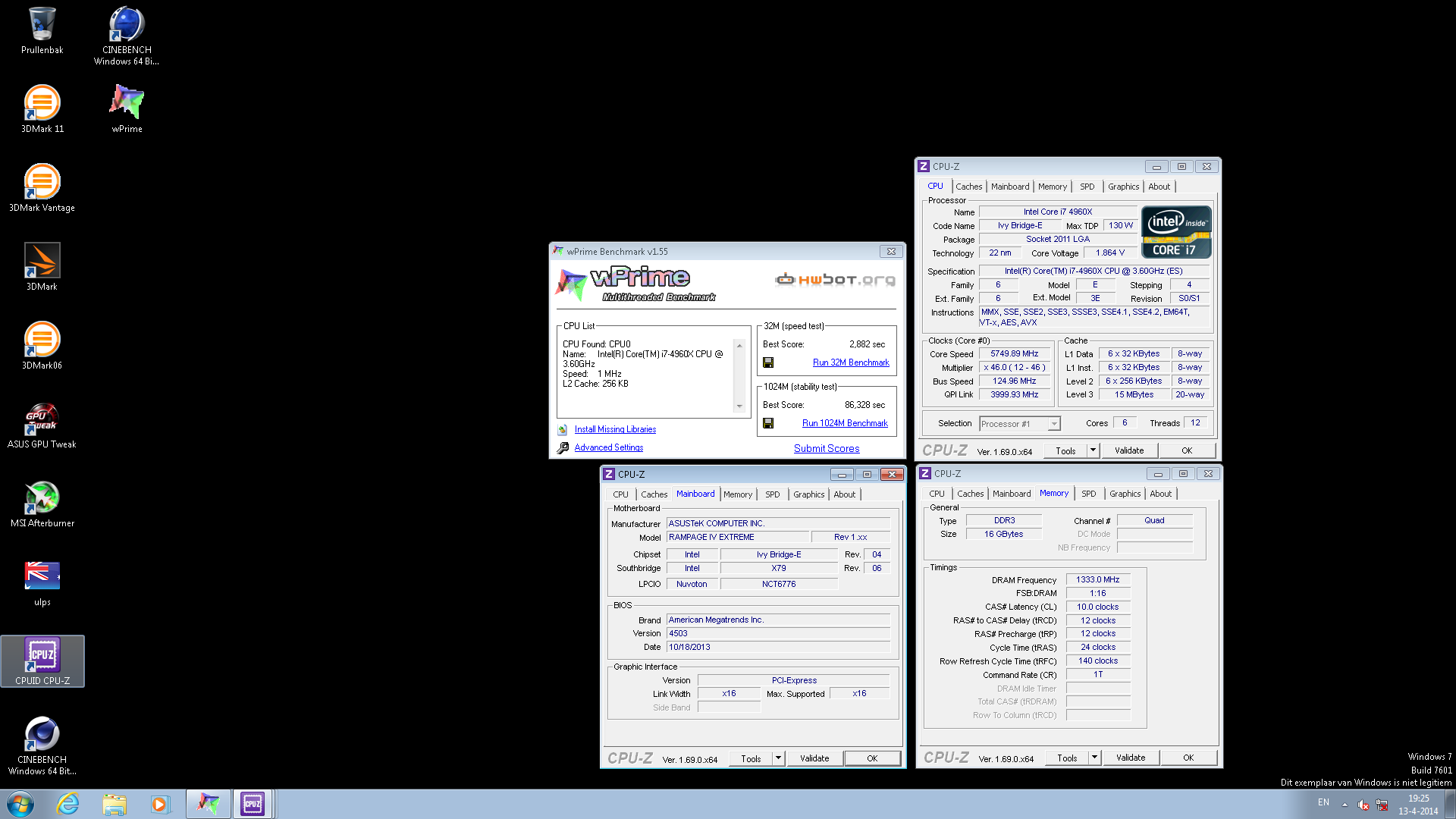This screenshot has height=819, width=1456.
Task: Click the Core Speed value 5749.89 MHz
Action: click(x=1014, y=354)
